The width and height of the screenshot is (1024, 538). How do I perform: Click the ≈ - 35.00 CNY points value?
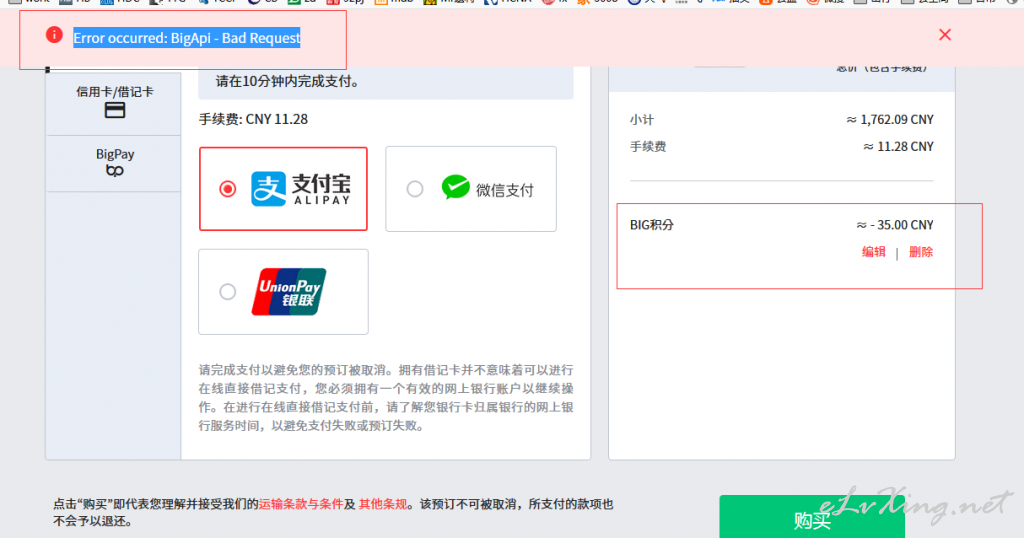point(895,225)
